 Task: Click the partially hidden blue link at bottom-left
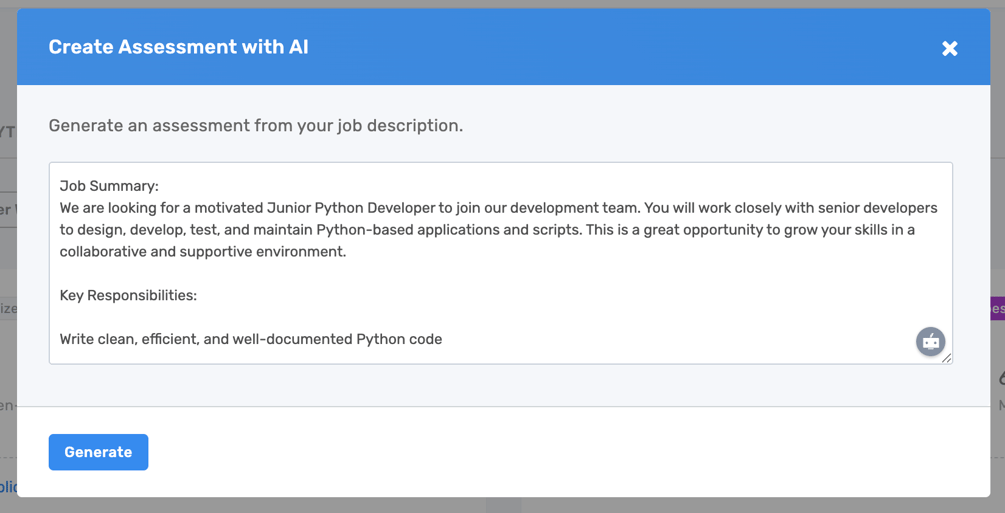pyautogui.click(x=8, y=487)
